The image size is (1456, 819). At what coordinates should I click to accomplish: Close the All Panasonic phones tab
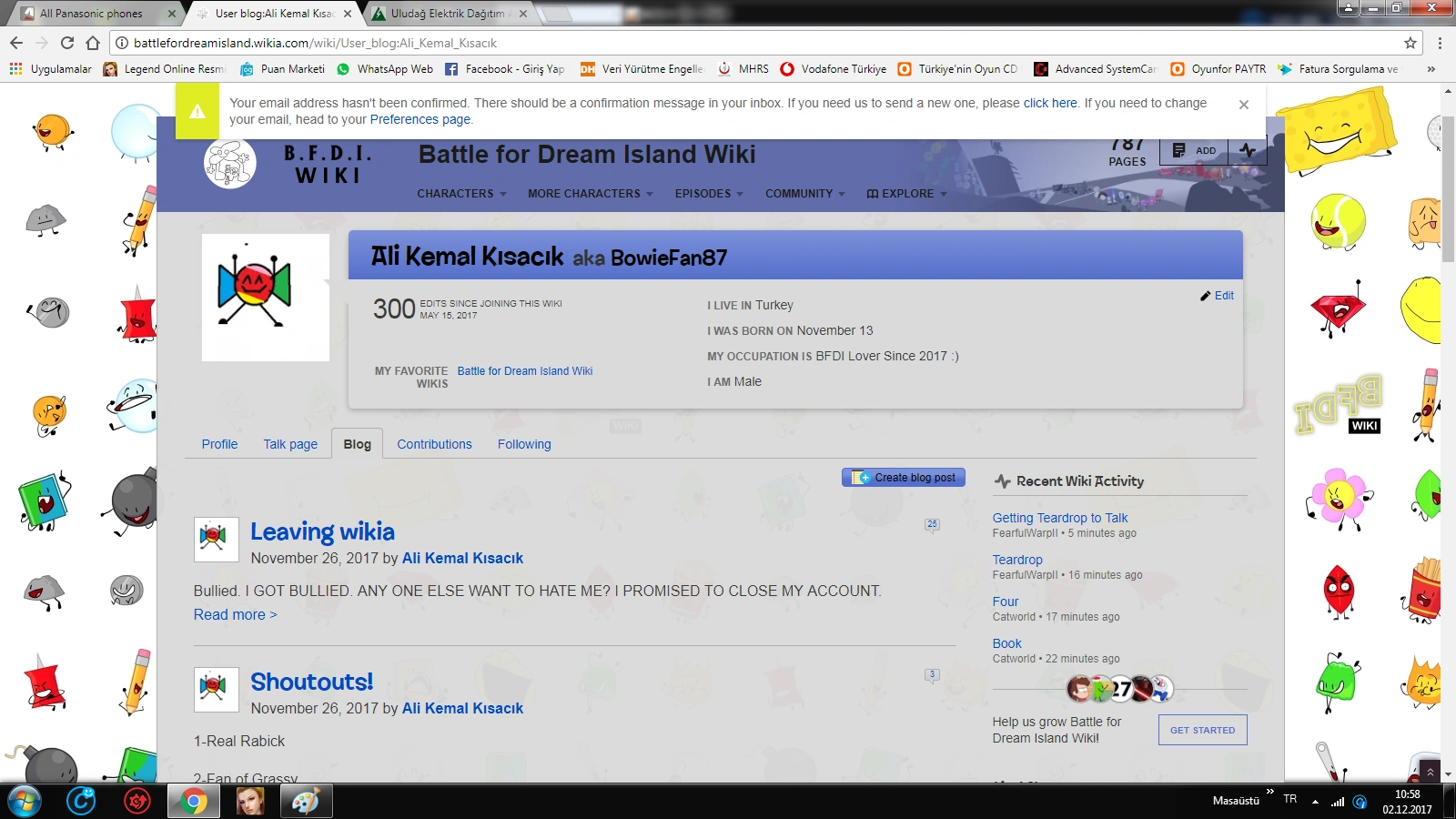pos(172,14)
